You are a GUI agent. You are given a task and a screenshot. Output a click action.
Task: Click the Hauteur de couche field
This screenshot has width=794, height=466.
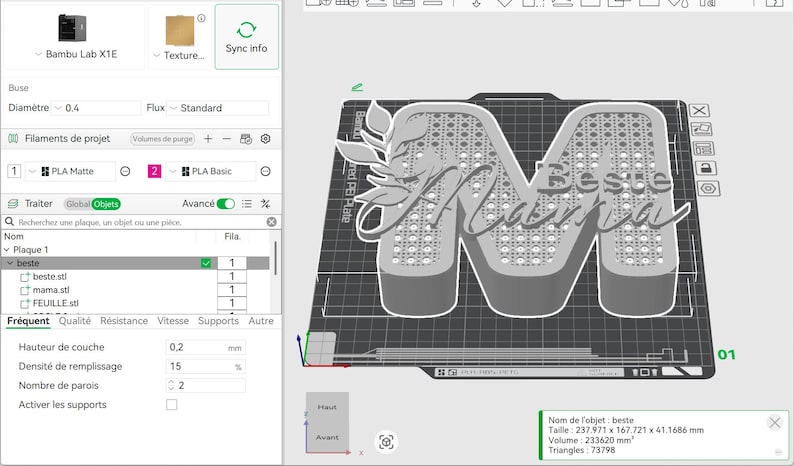tap(206, 347)
